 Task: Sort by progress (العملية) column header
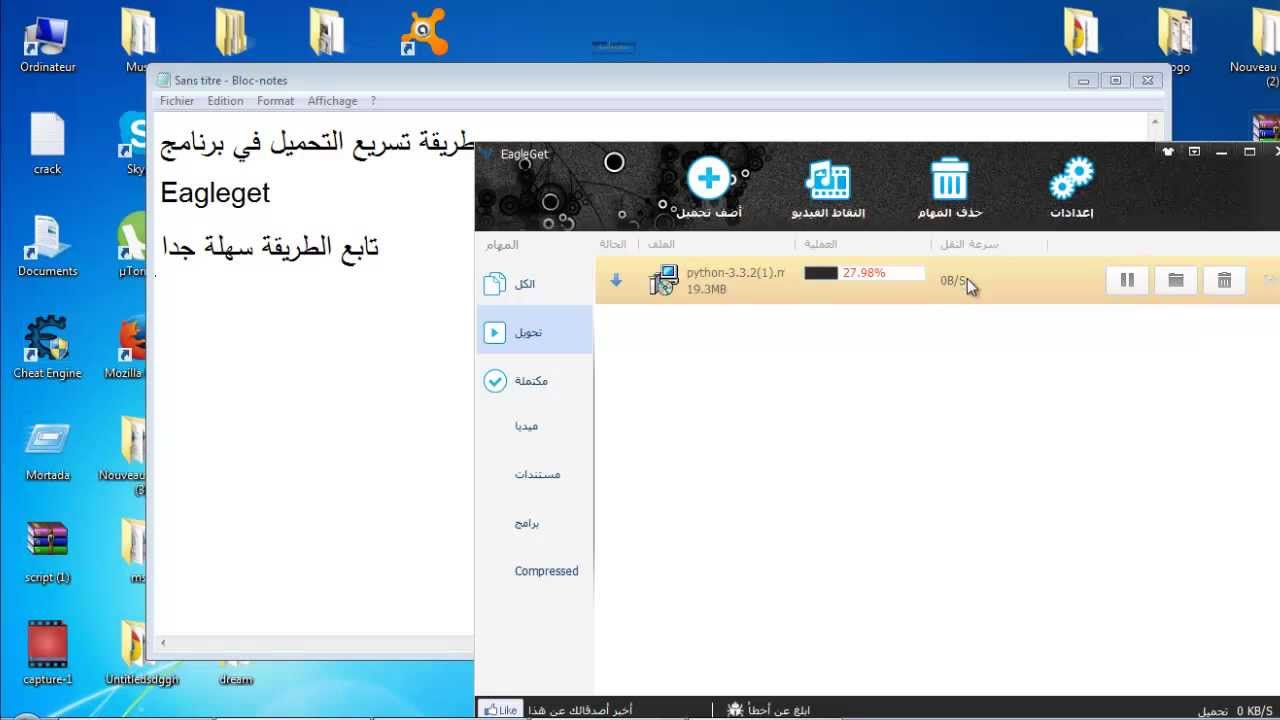point(820,244)
